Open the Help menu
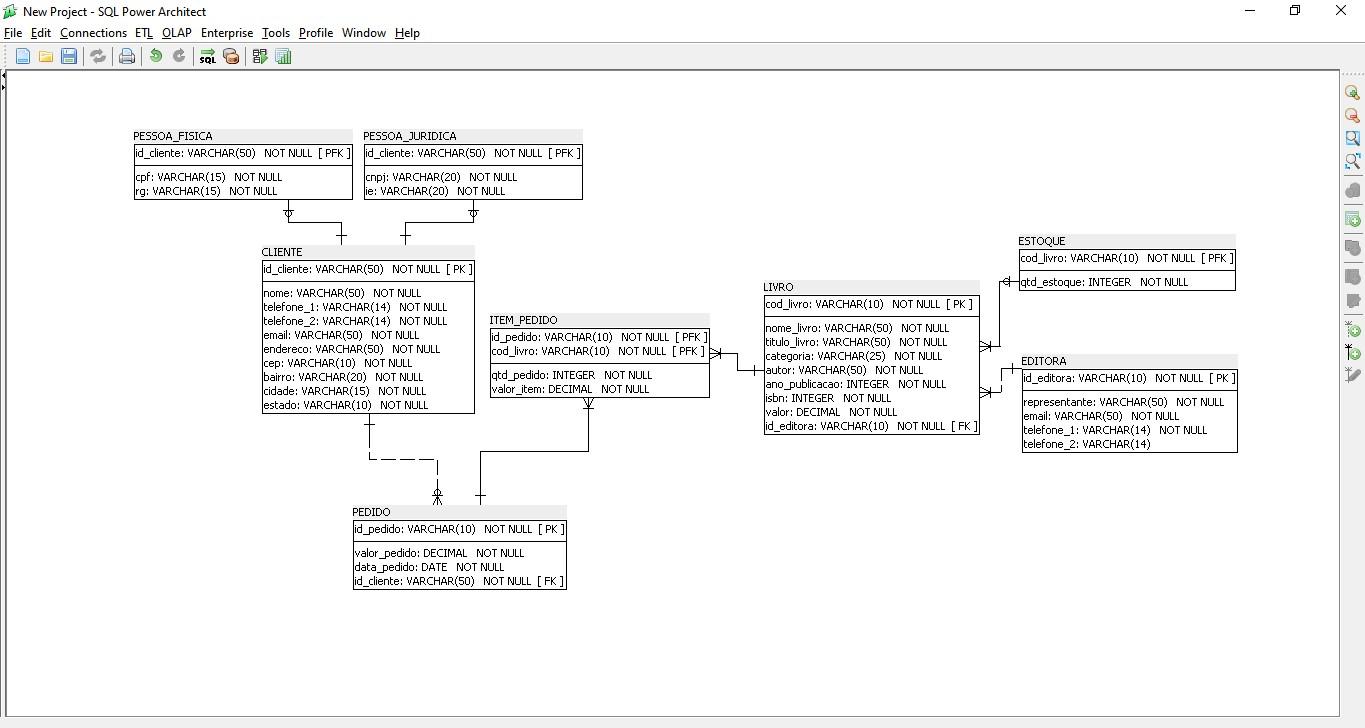Viewport: 1365px width, 728px height. click(407, 33)
